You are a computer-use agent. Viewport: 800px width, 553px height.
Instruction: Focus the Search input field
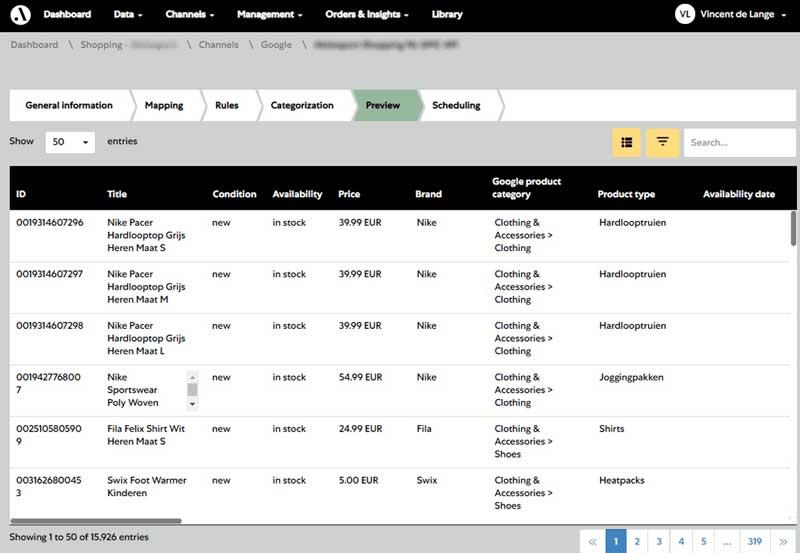click(x=739, y=142)
